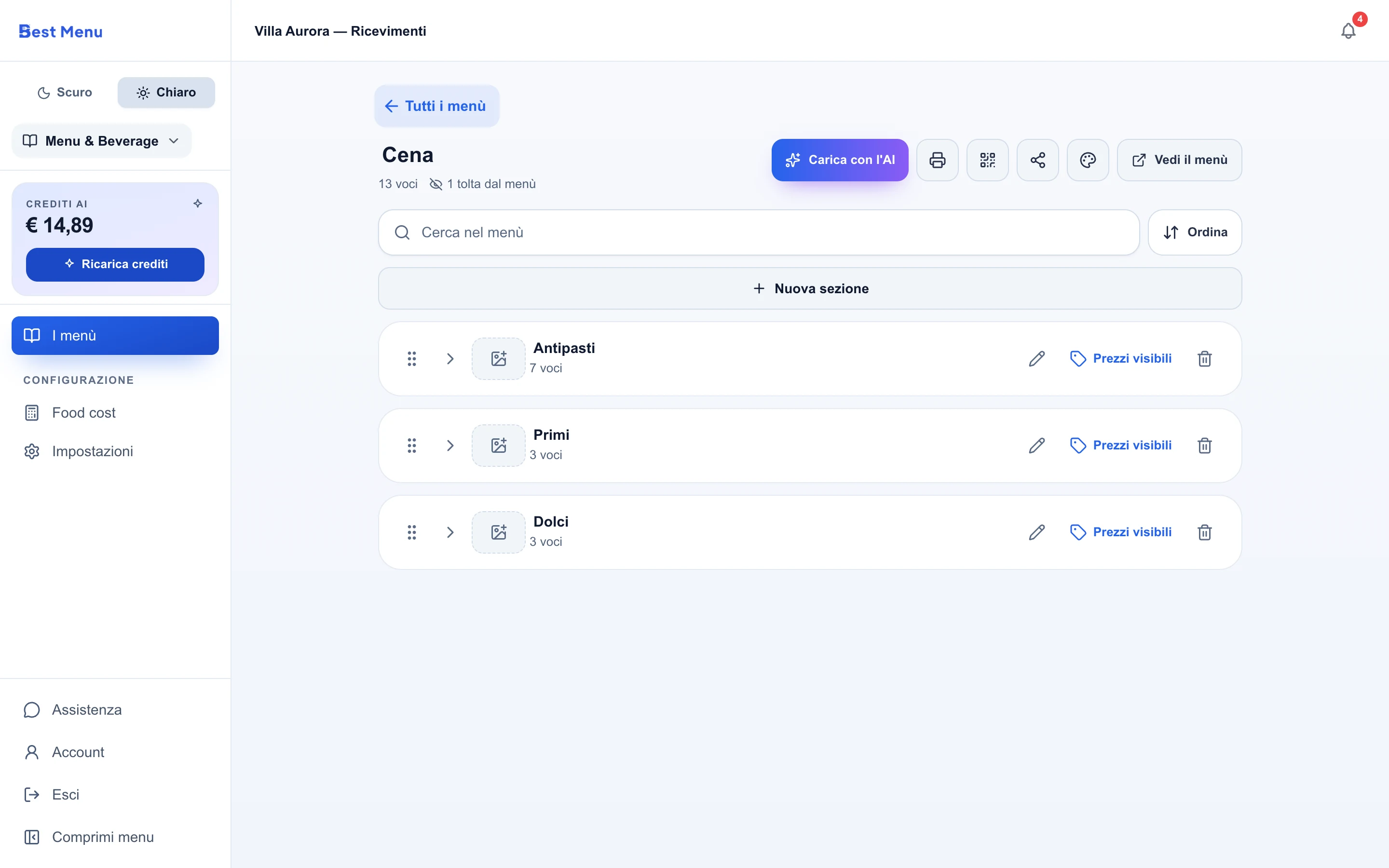Switch to Scuro dark theme
The image size is (1389, 868).
(64, 93)
